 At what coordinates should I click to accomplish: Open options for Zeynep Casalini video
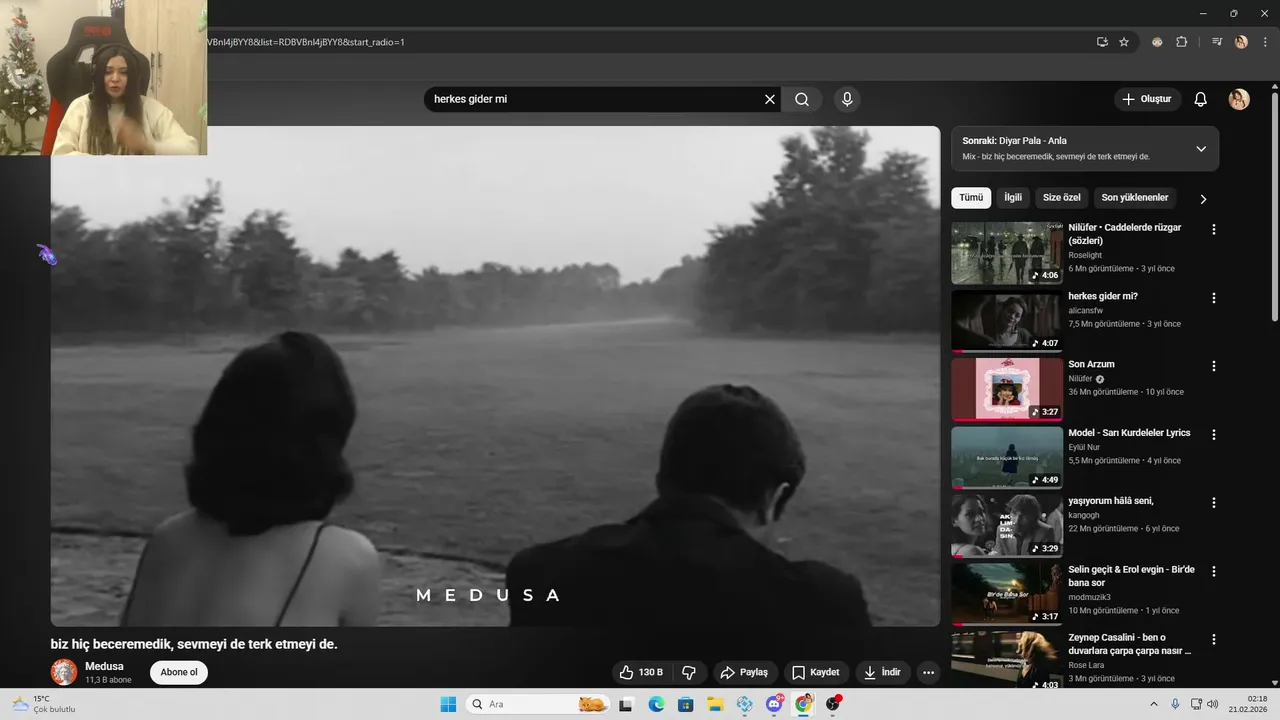[1214, 639]
